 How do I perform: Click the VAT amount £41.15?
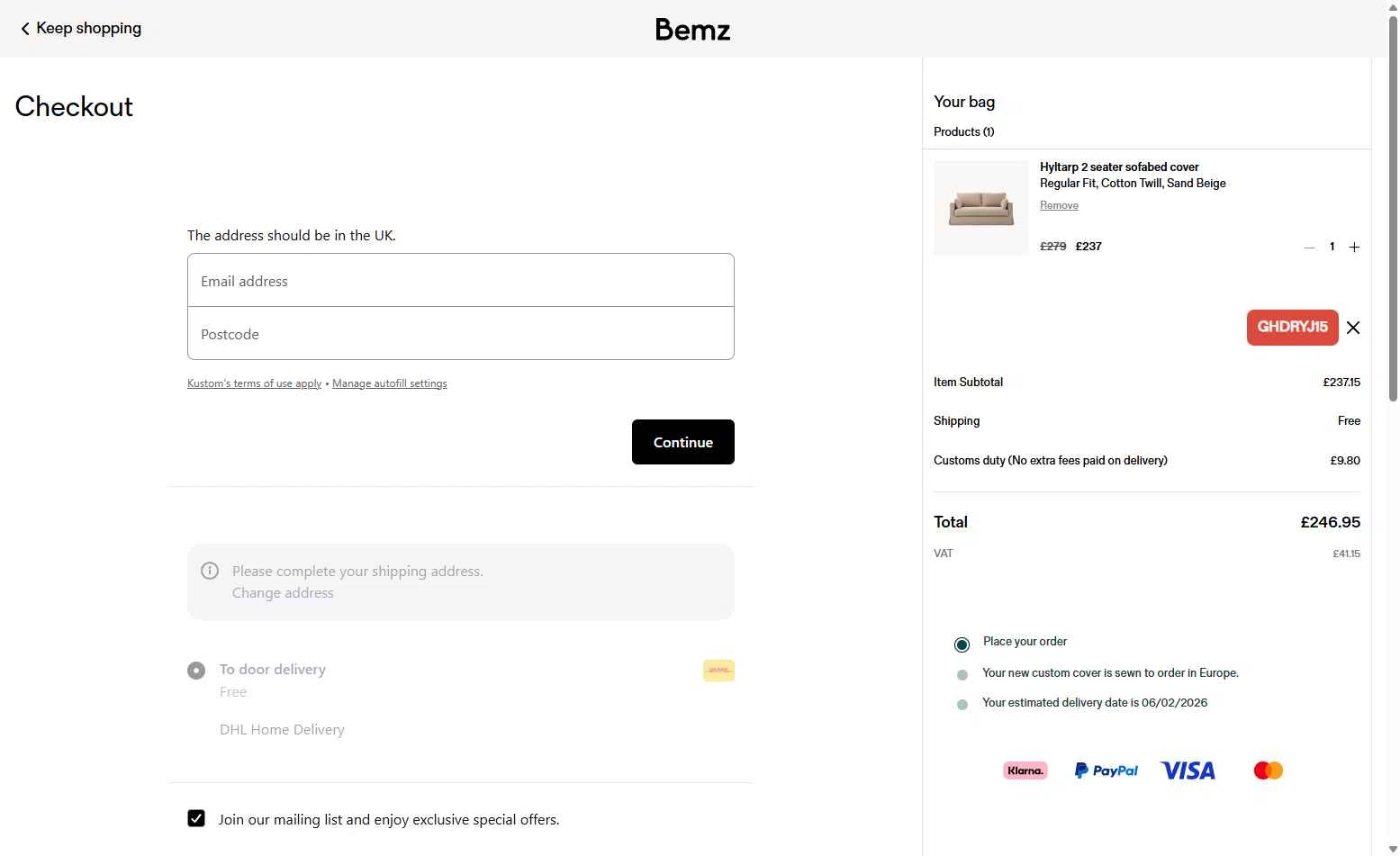1346,554
